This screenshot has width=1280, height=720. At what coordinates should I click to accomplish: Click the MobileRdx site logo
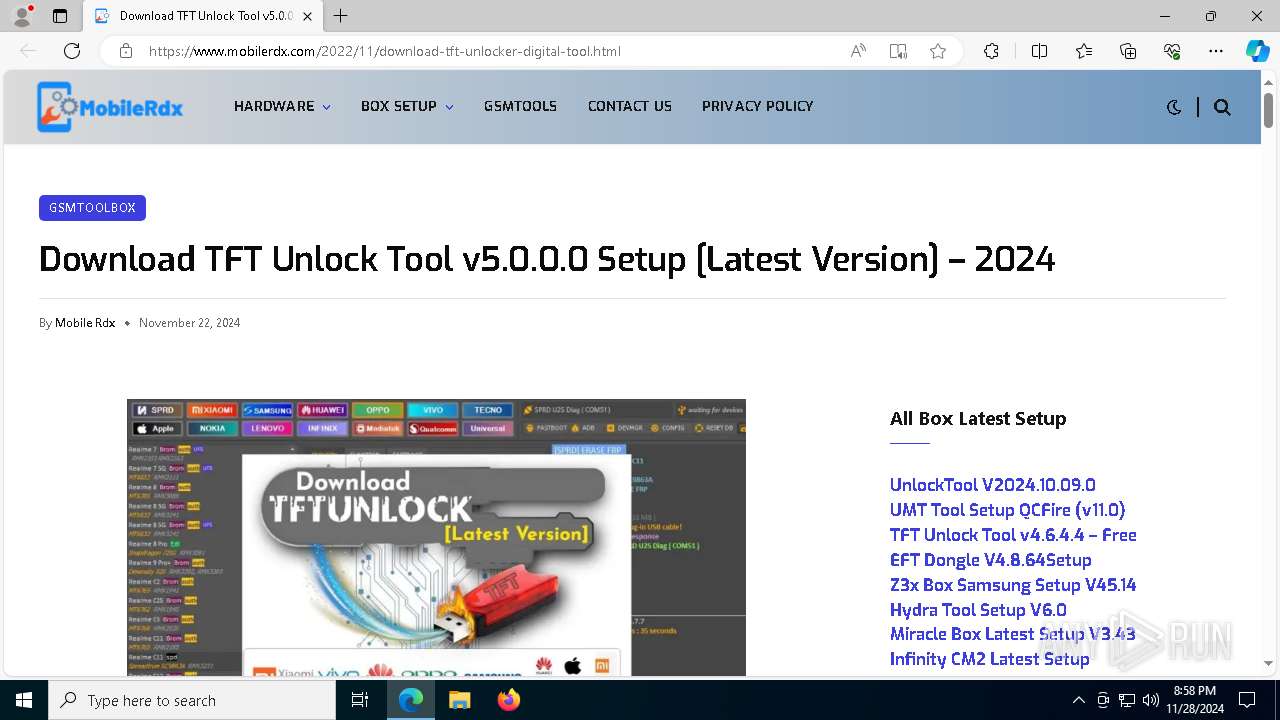pyautogui.click(x=110, y=107)
